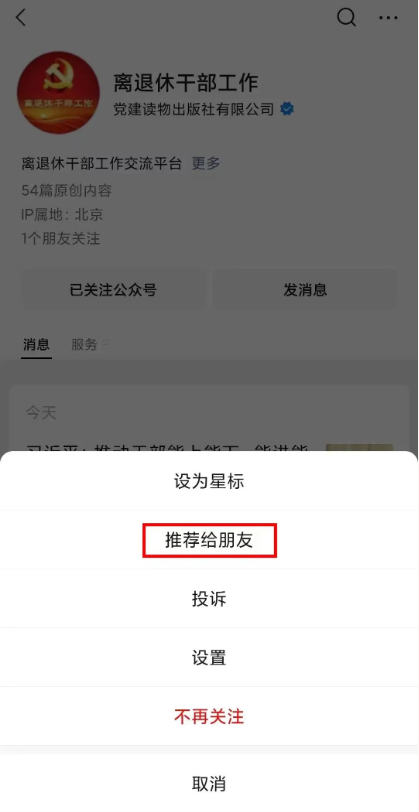Open 1个朋友关注 friends list
419x812 pixels.
61,239
